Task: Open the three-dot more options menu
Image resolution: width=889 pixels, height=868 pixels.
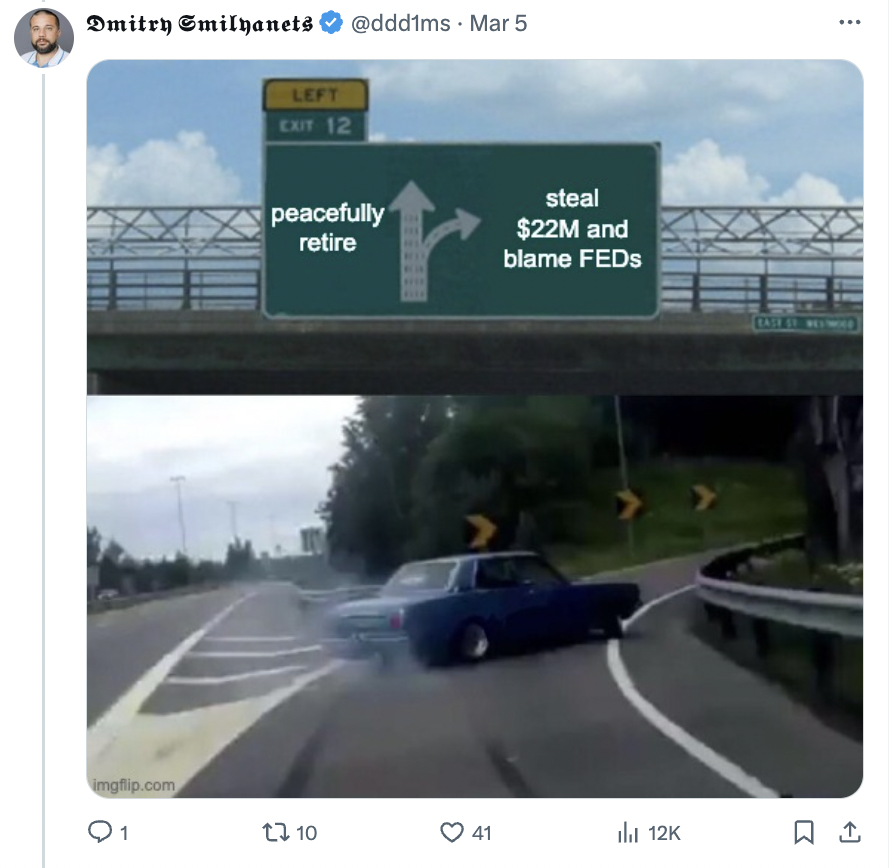Action: point(850,22)
